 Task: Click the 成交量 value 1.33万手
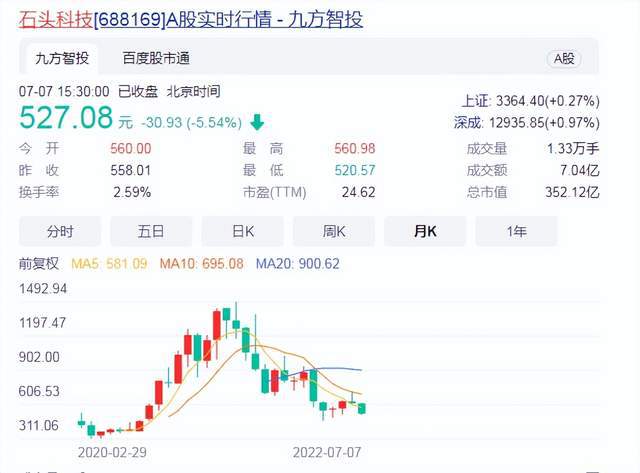573,149
